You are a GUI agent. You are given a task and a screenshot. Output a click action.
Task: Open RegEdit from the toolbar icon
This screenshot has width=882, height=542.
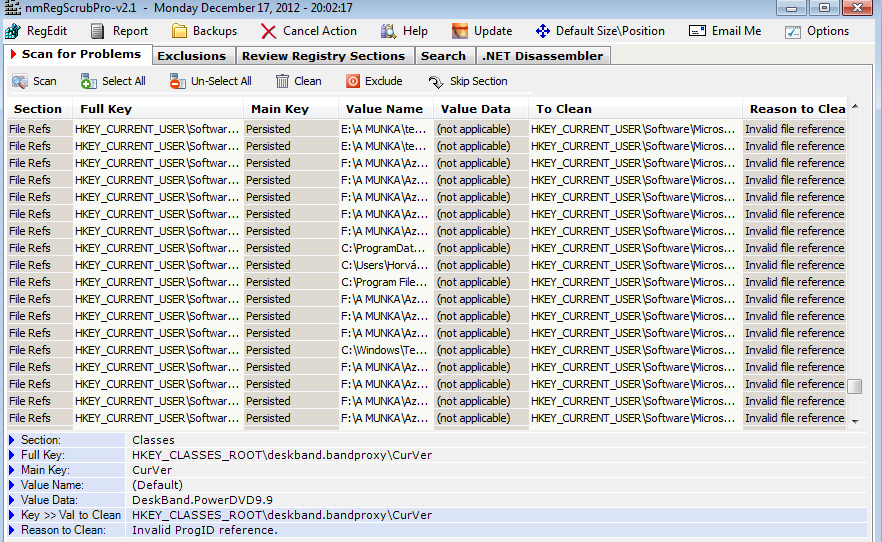12,31
